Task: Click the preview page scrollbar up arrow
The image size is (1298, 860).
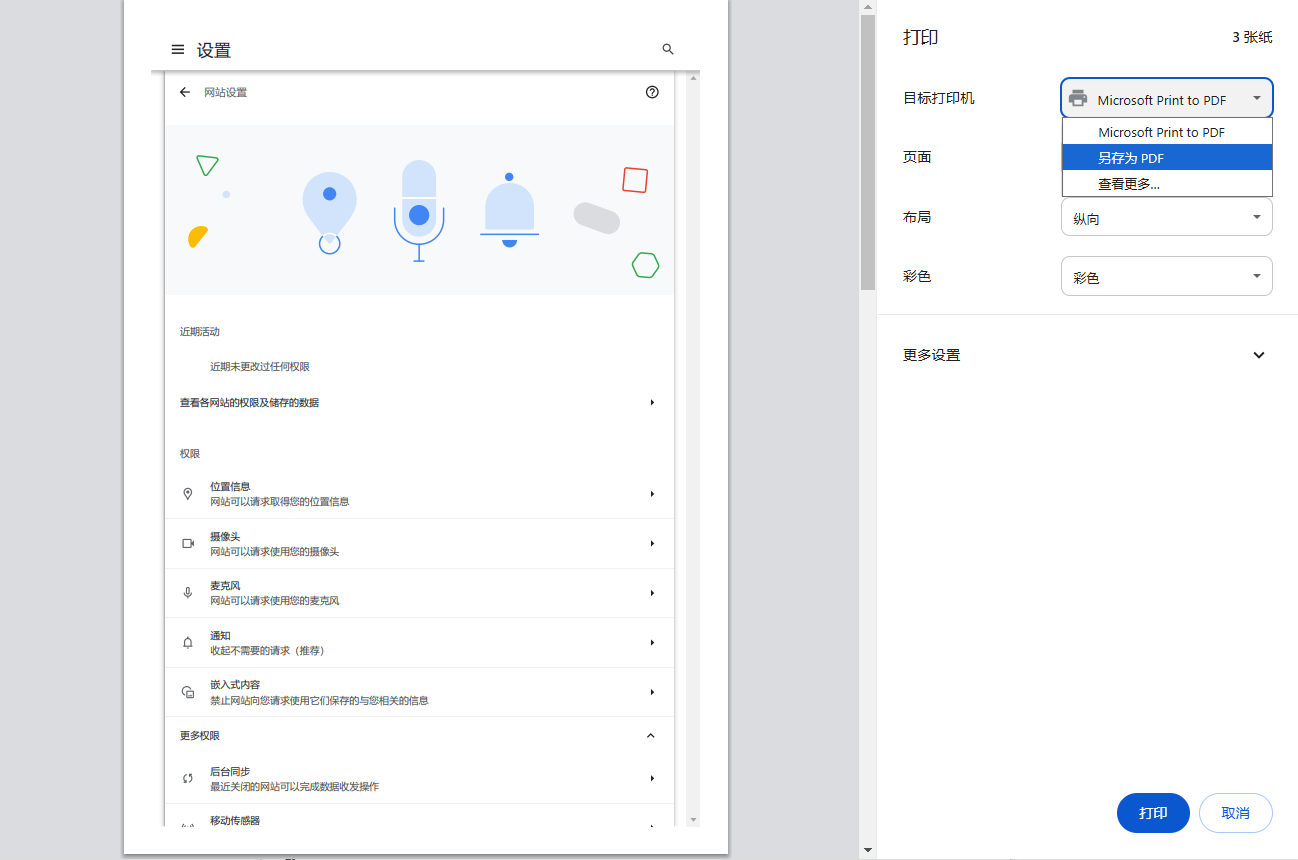Action: pos(693,78)
